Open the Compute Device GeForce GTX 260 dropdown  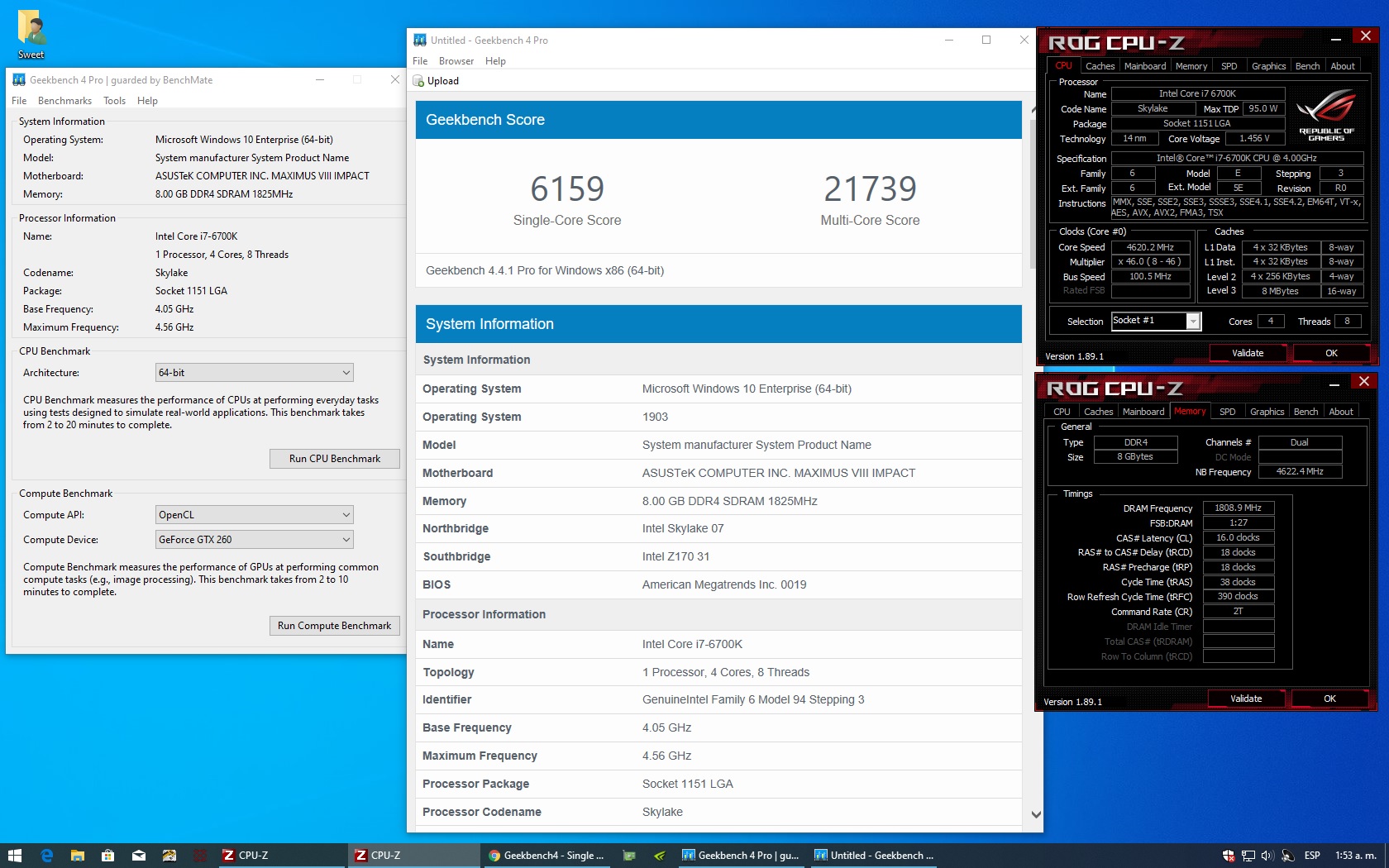pos(255,540)
